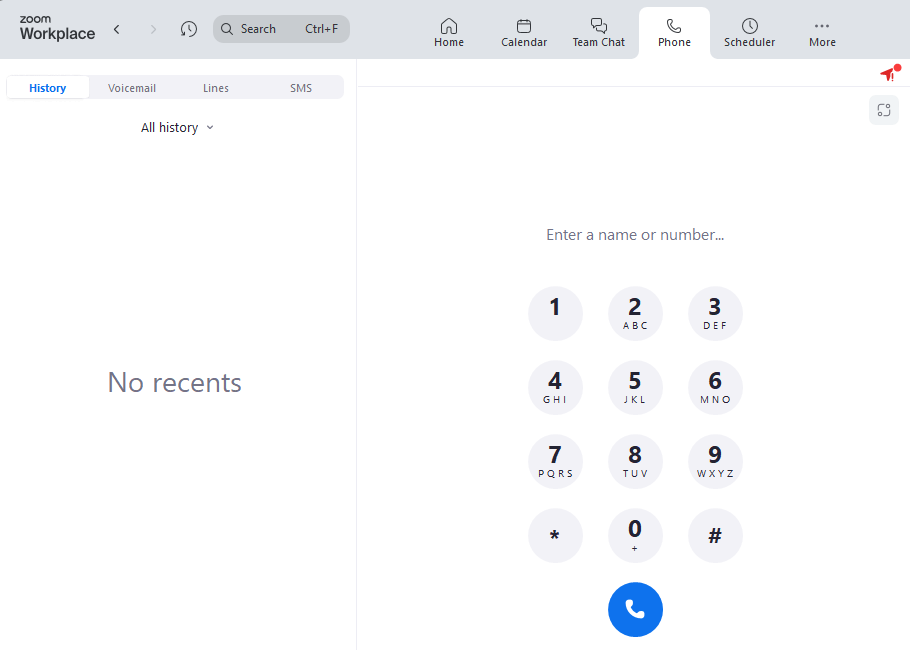
Task: Open the Scheduler
Action: [x=749, y=32]
